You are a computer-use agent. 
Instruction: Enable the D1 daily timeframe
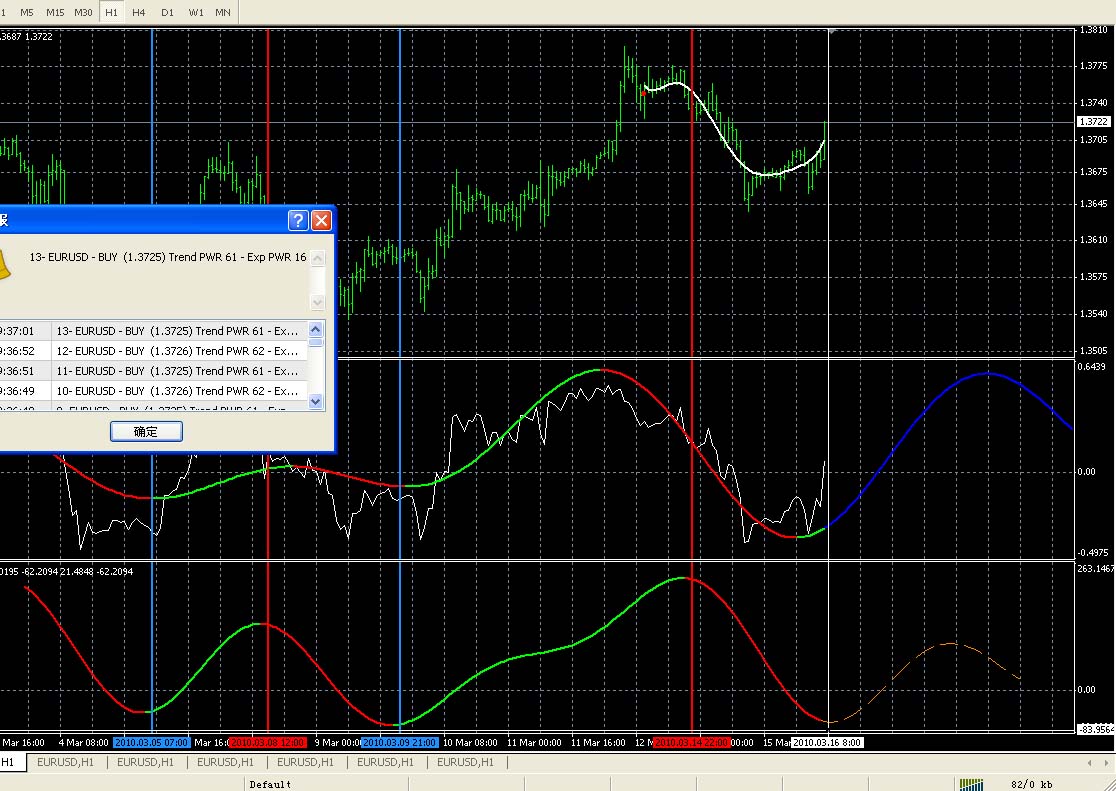(167, 12)
